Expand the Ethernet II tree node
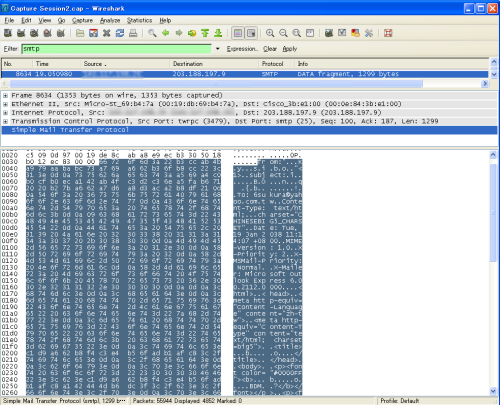500x405 pixels. [x=5, y=104]
